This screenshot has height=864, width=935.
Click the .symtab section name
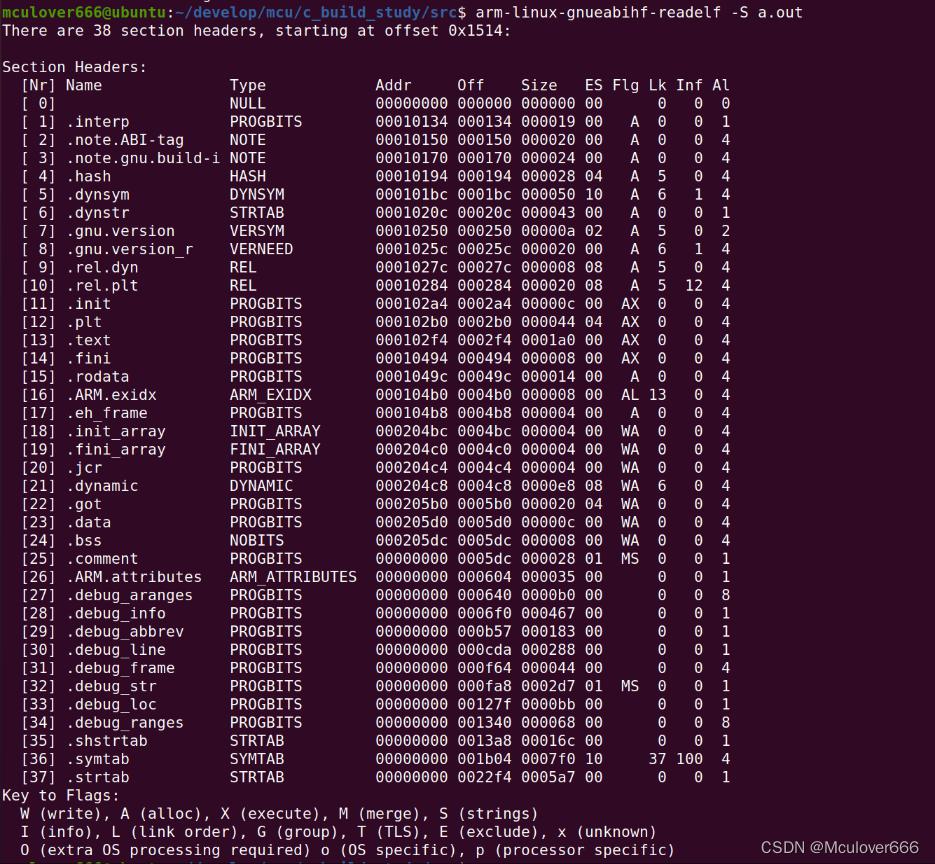pyautogui.click(x=97, y=759)
